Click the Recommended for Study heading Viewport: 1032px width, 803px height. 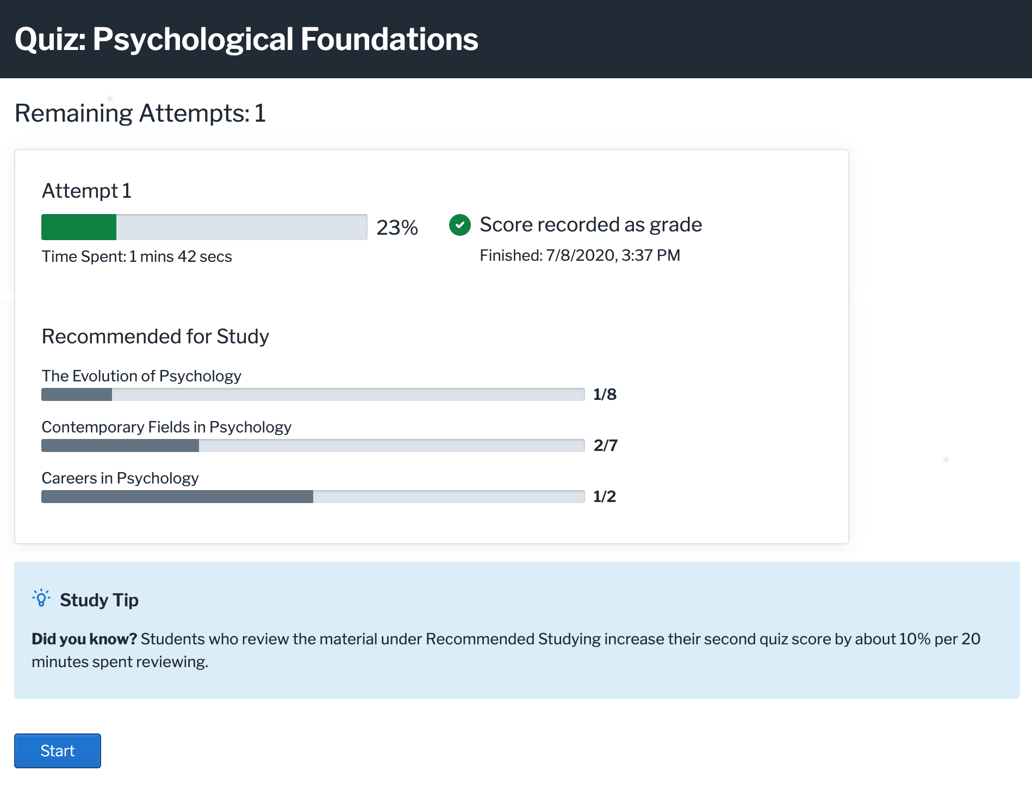[155, 336]
